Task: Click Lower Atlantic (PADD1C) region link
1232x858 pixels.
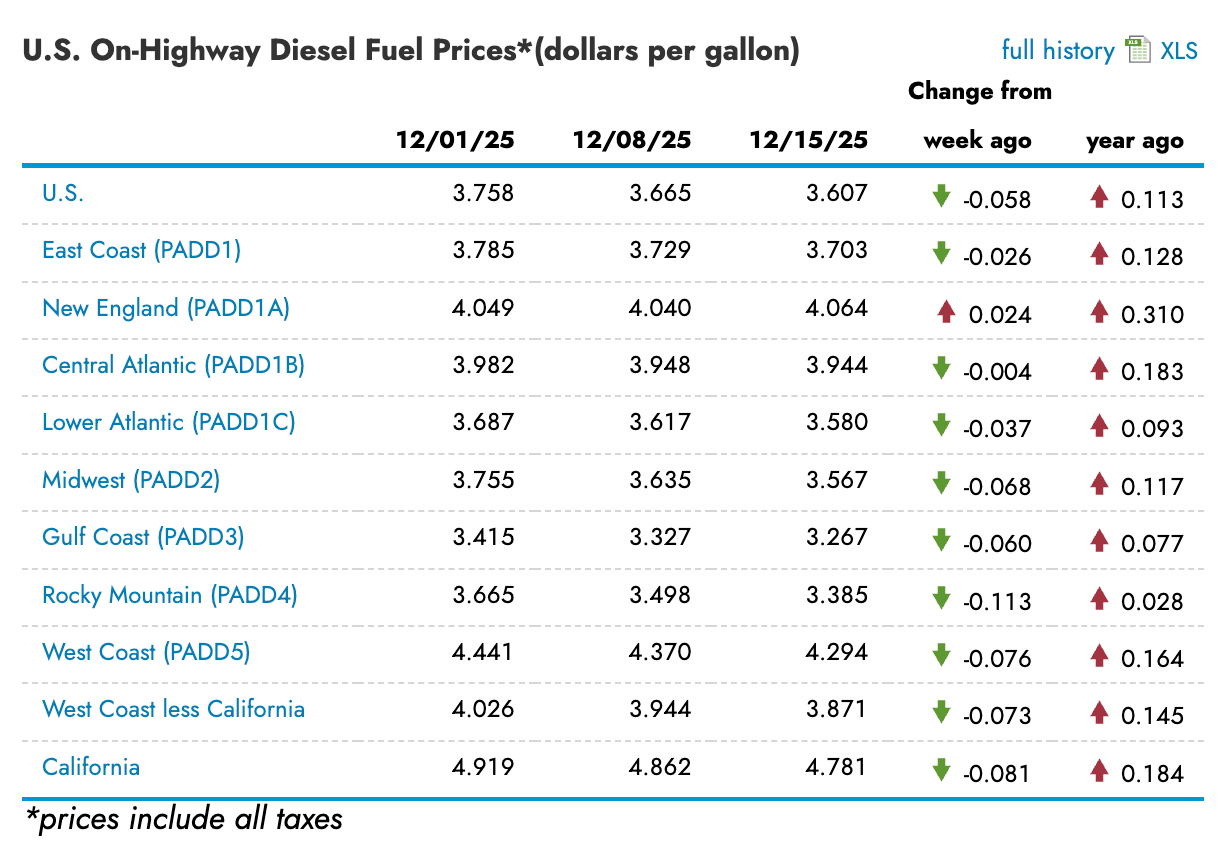Action: [x=169, y=422]
